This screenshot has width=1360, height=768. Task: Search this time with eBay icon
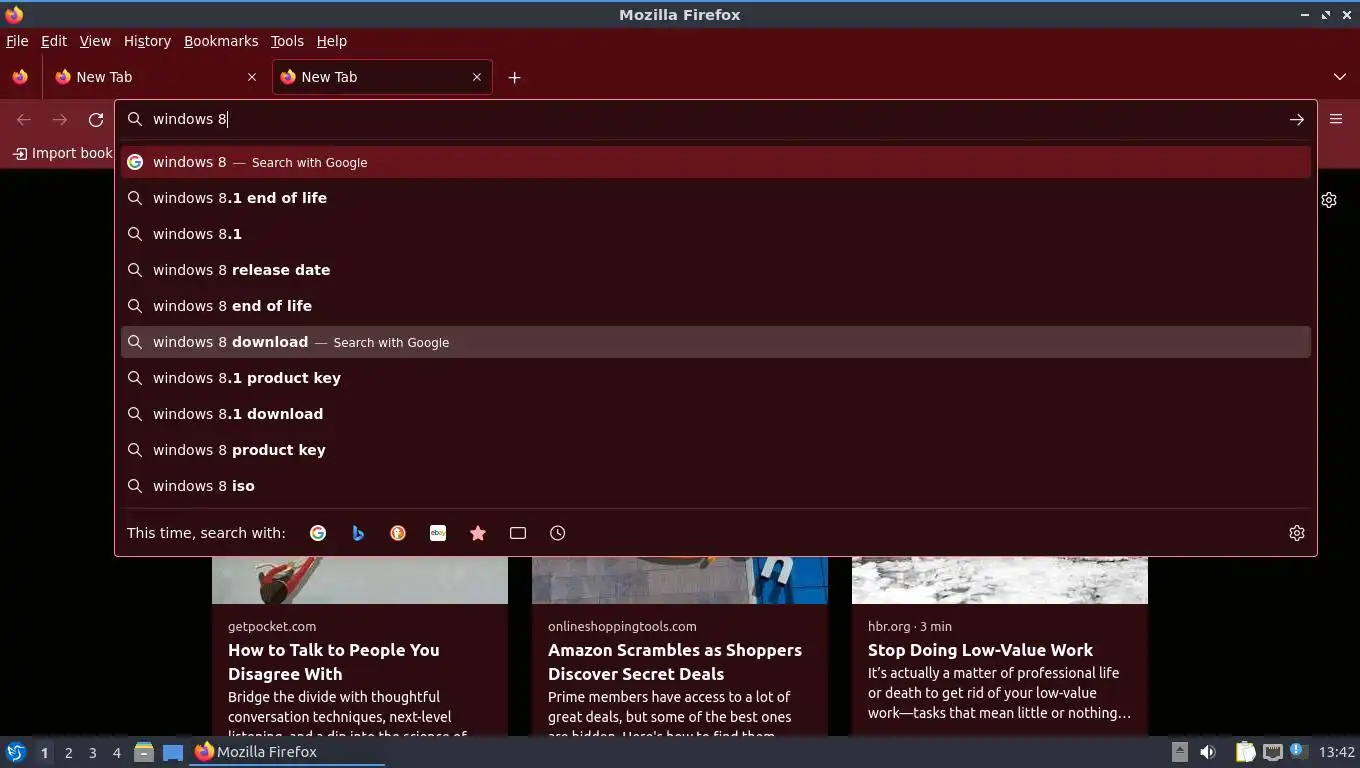click(438, 533)
